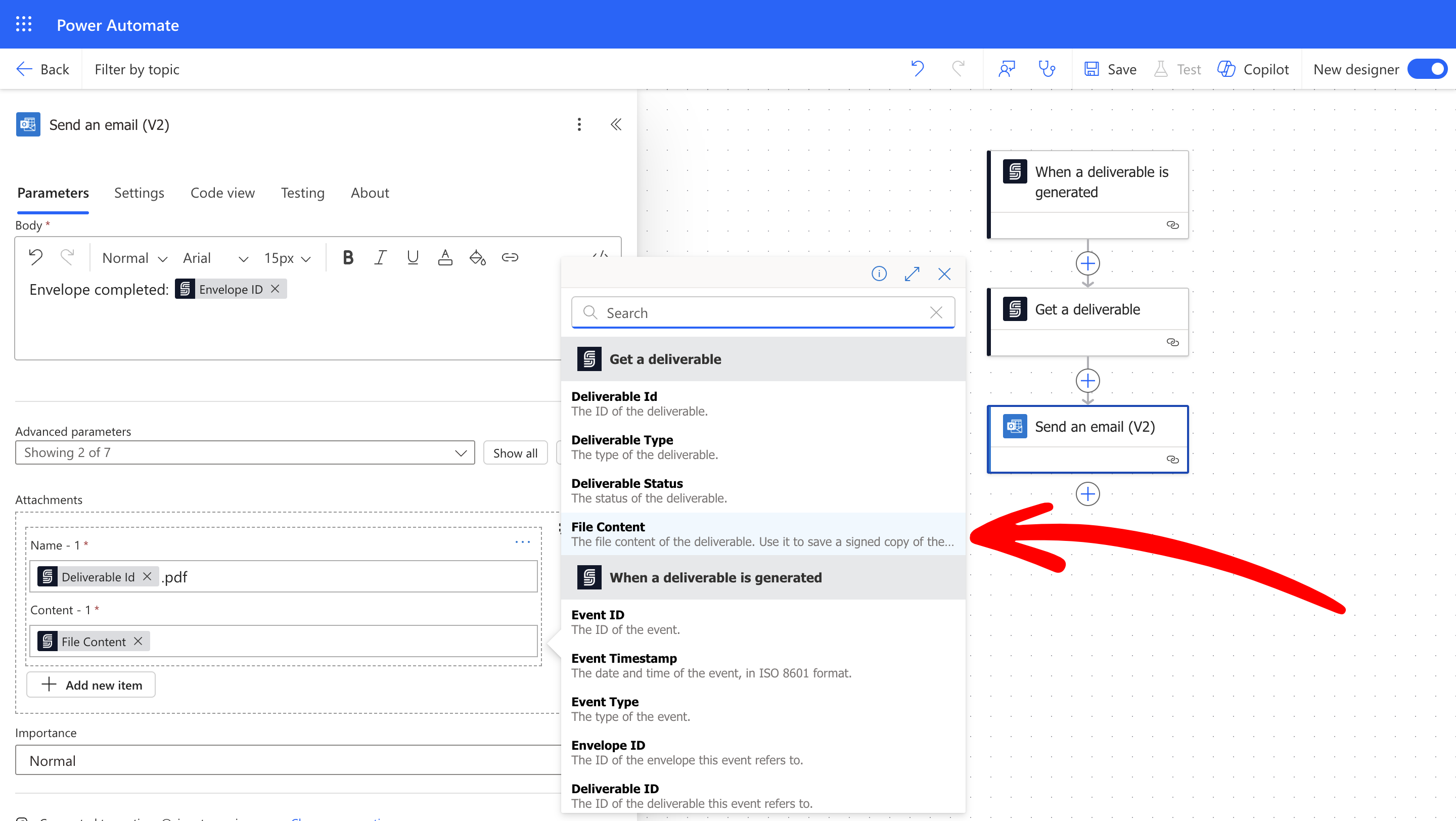Screen dimensions: 1456x821
Task: Open the feedback icon in toolbar
Action: 1007,69
